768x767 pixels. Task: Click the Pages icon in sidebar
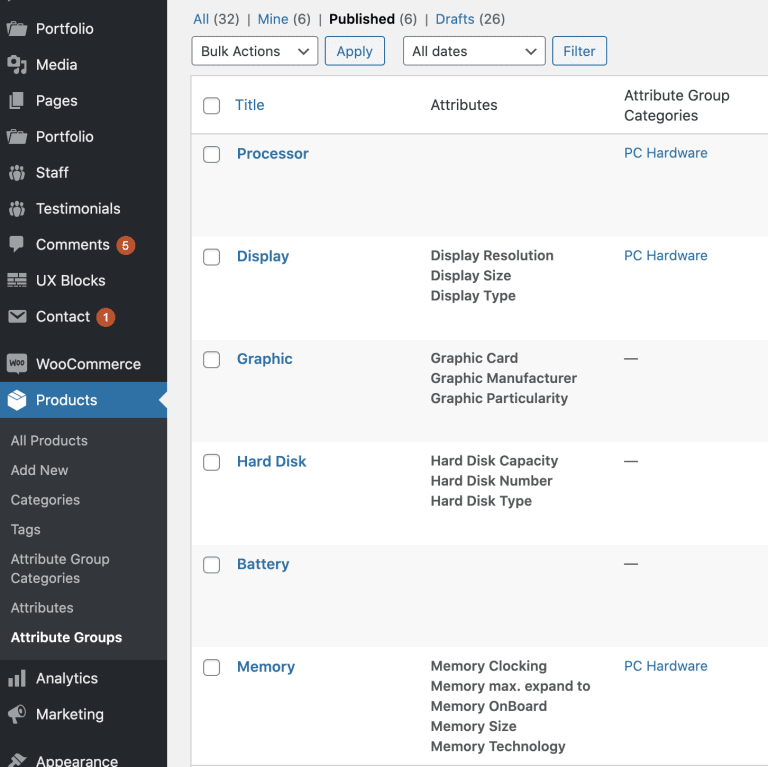tap(17, 101)
